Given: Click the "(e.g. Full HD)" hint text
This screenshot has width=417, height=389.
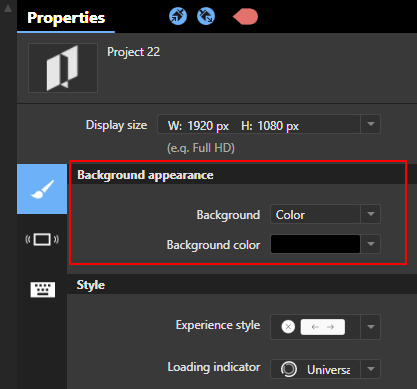Looking at the screenshot, I should (201, 148).
